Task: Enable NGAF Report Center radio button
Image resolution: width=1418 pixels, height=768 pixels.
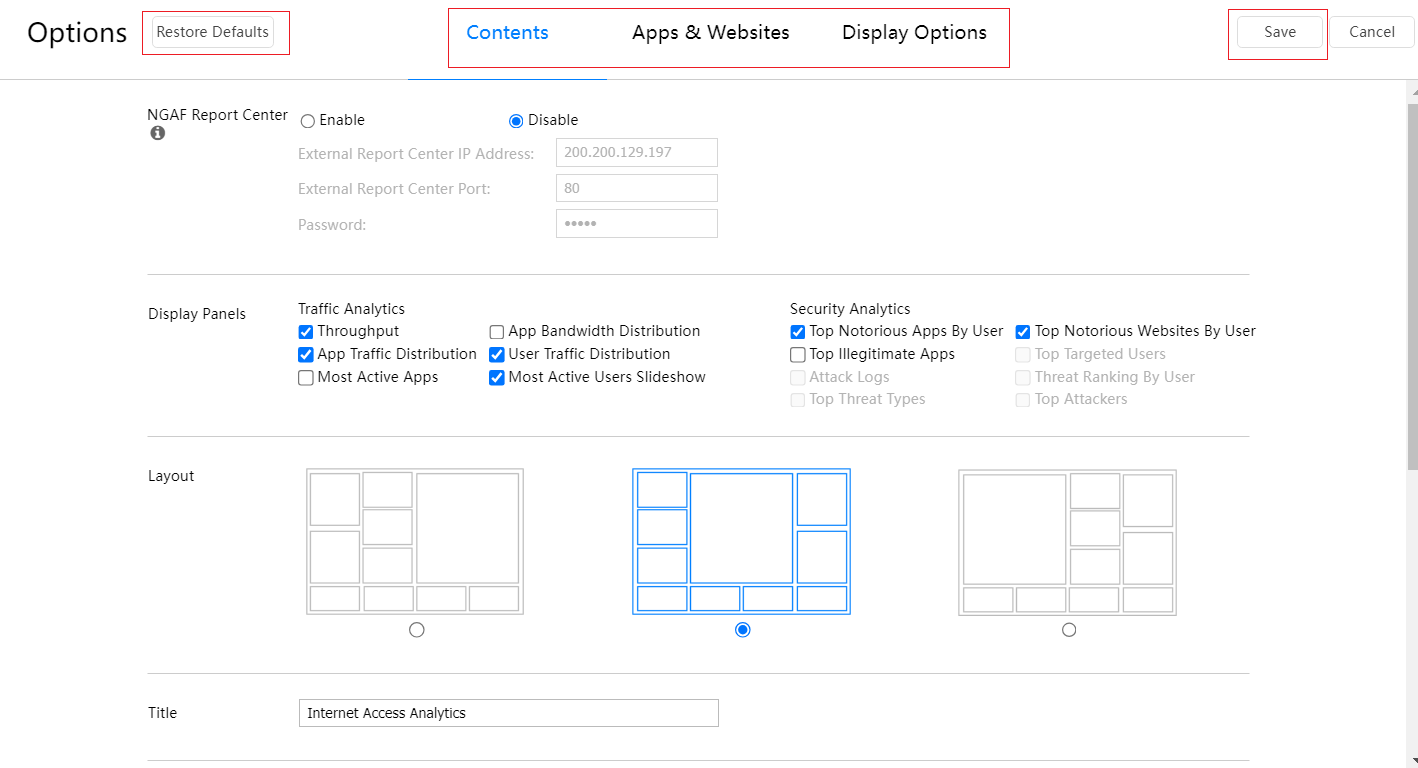Action: coord(308,121)
